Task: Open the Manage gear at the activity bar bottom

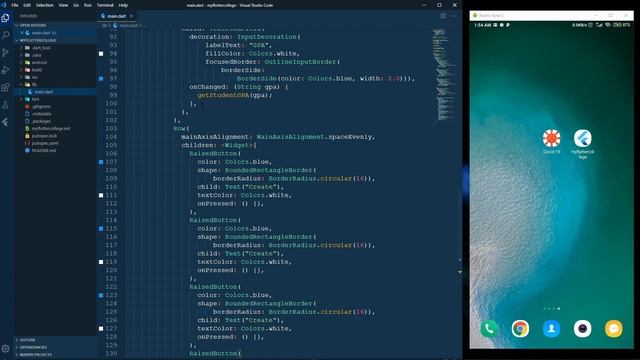Action: tap(6, 349)
